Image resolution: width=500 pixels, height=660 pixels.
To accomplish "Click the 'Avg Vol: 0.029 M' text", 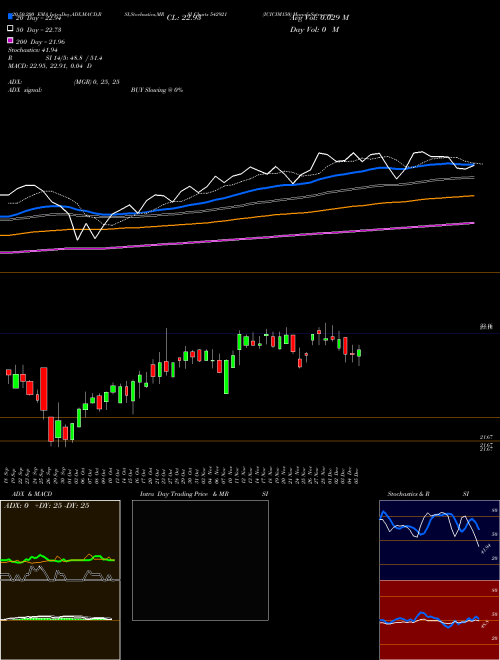I will pyautogui.click(x=319, y=18).
